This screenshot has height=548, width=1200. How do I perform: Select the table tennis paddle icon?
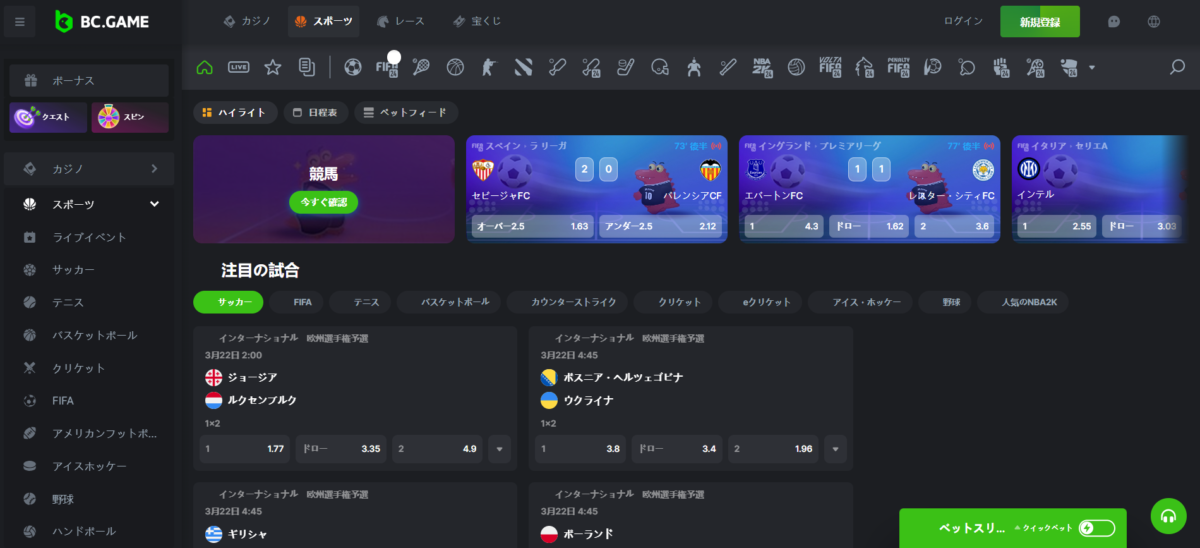click(x=966, y=67)
